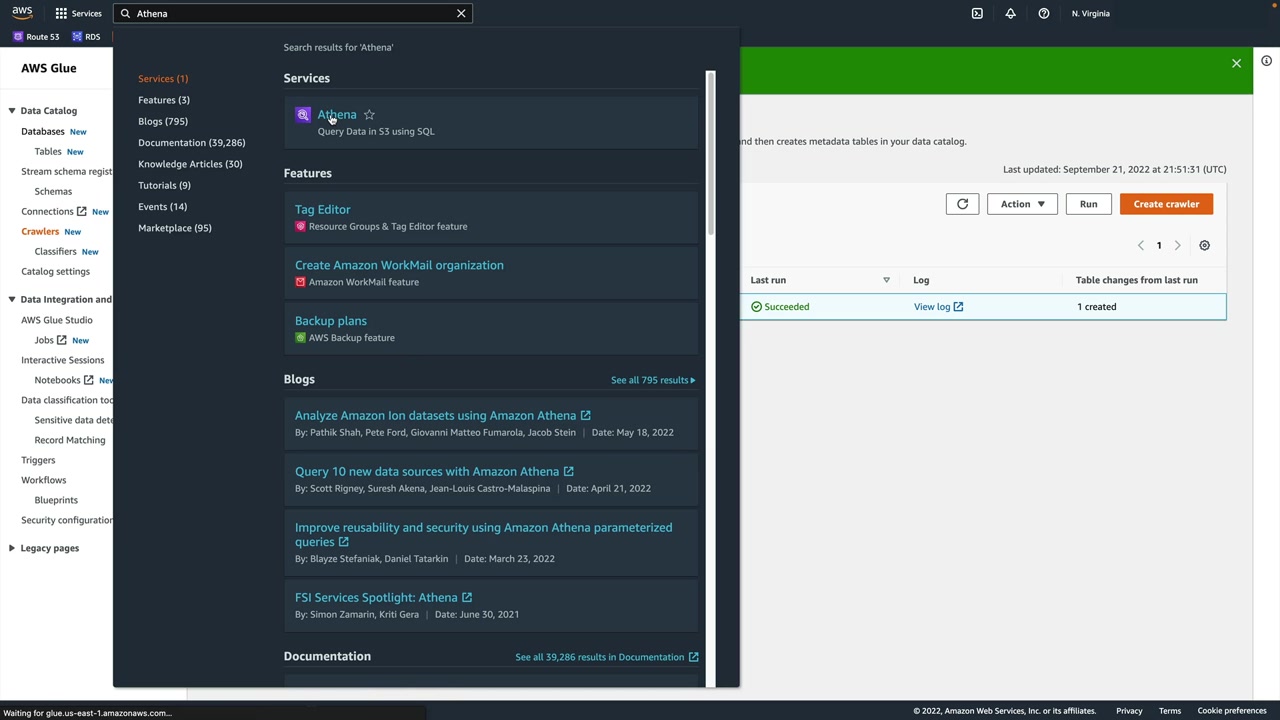1280x720 pixels.
Task: Open the AWS console home logo
Action: pyautogui.click(x=22, y=13)
